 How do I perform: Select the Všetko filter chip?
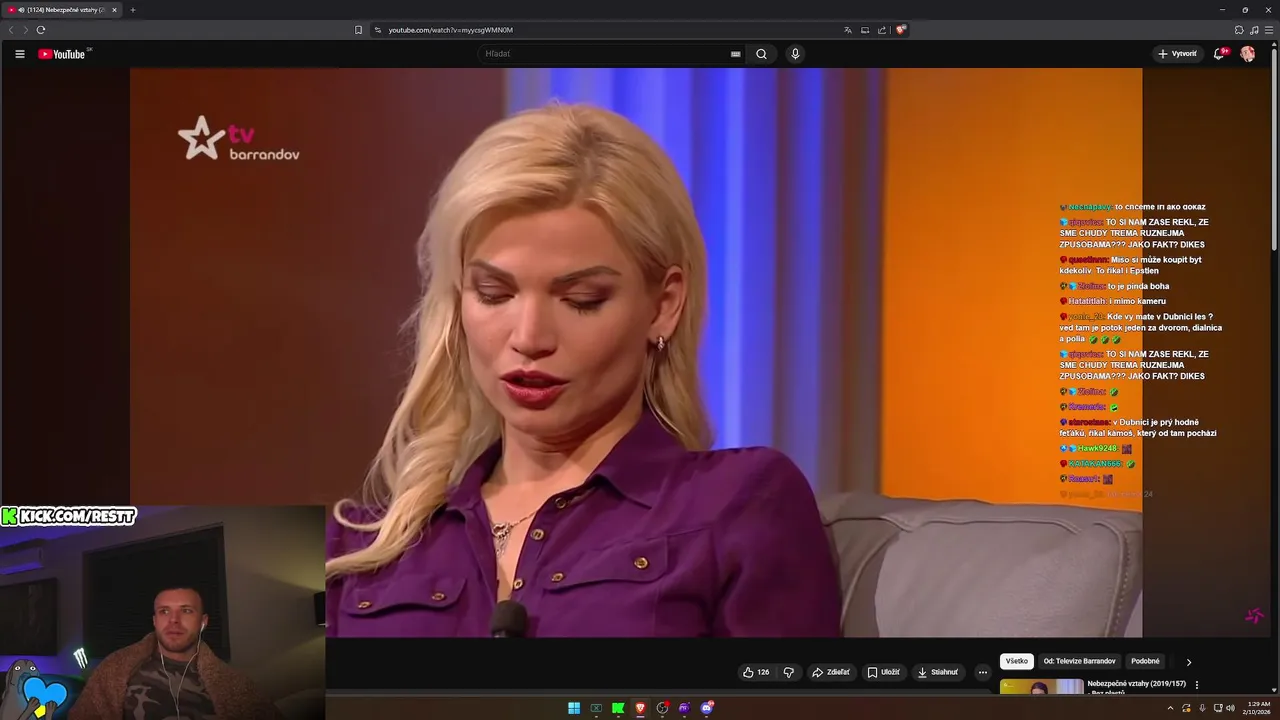pyautogui.click(x=1017, y=661)
